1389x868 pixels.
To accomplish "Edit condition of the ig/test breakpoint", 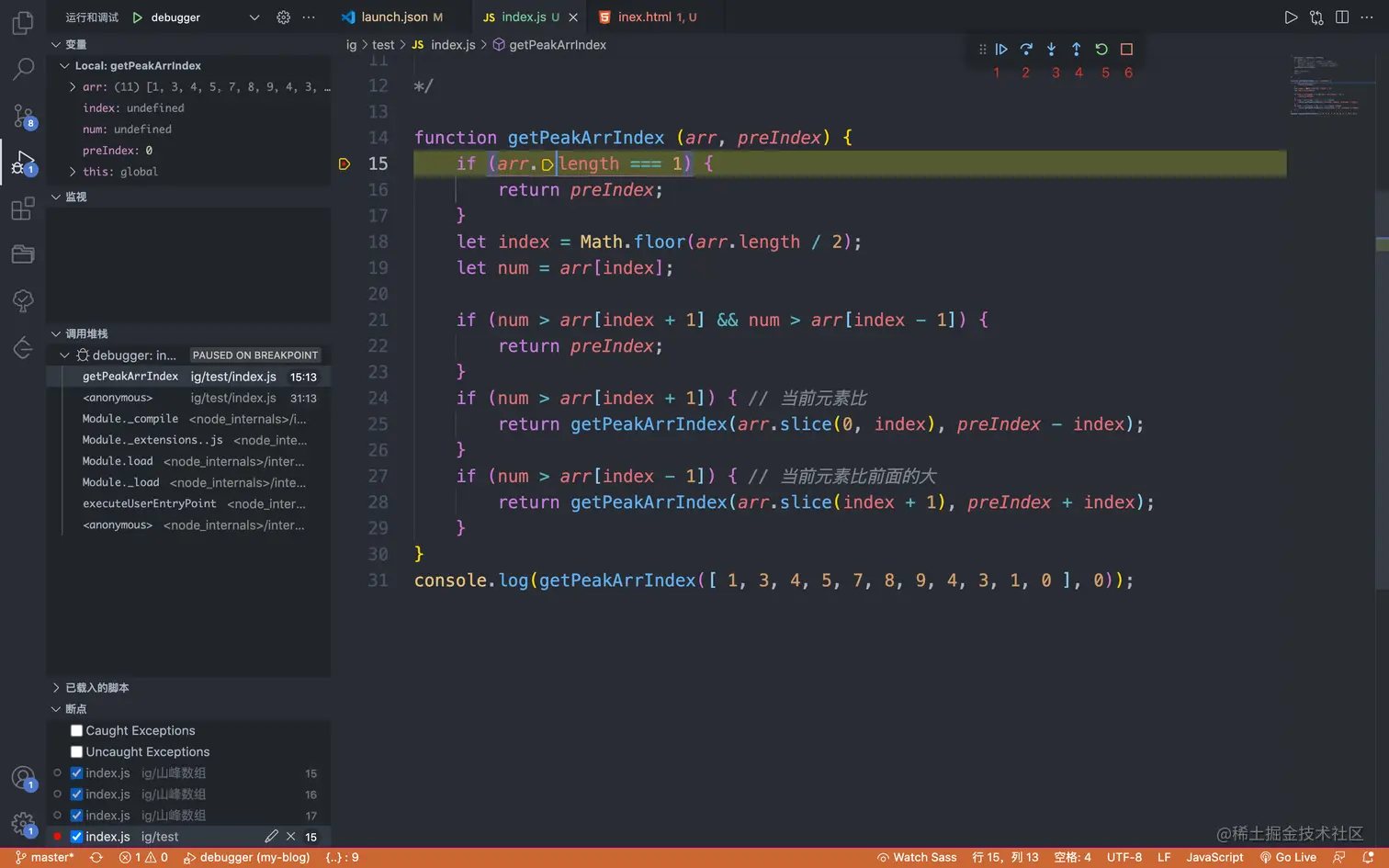I will [x=271, y=837].
